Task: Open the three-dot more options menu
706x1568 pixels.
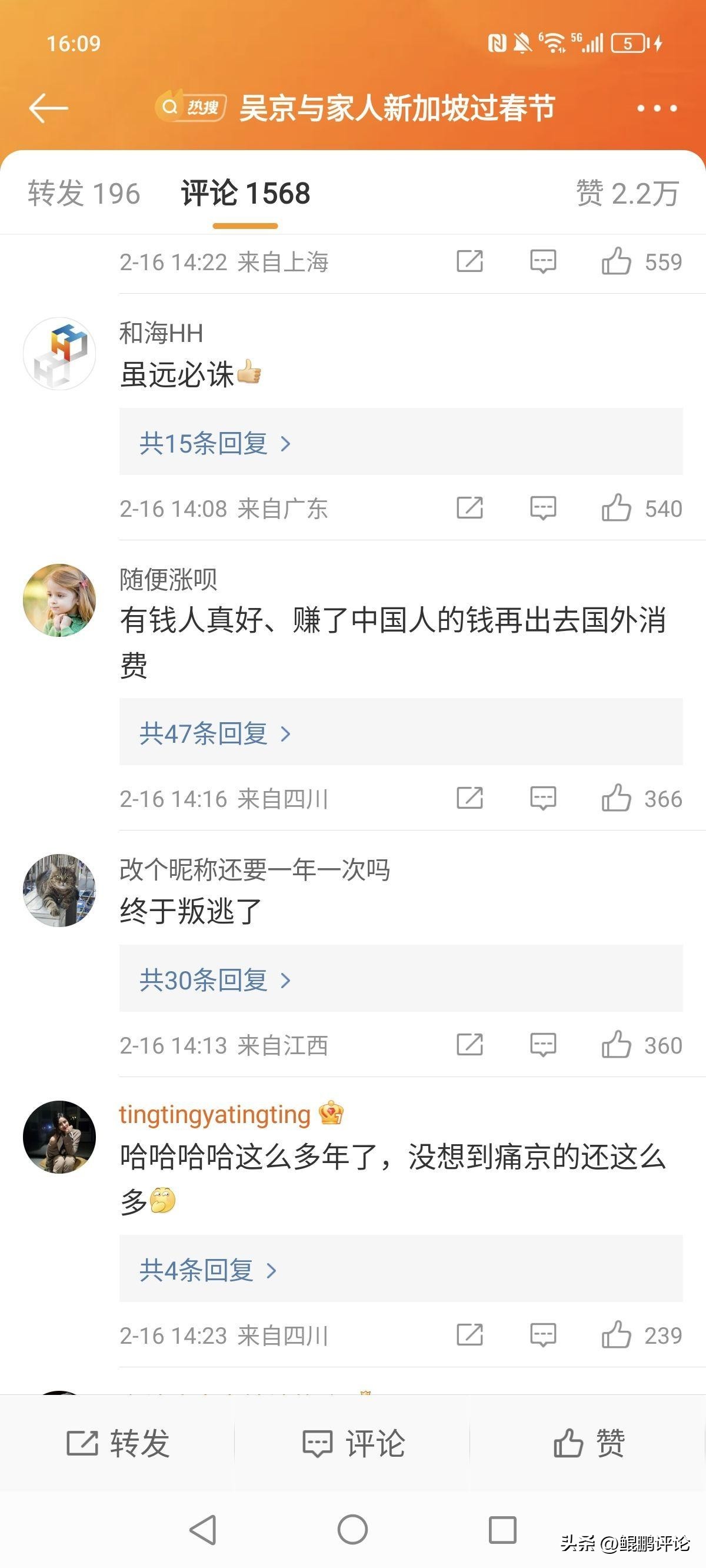Action: tap(657, 108)
